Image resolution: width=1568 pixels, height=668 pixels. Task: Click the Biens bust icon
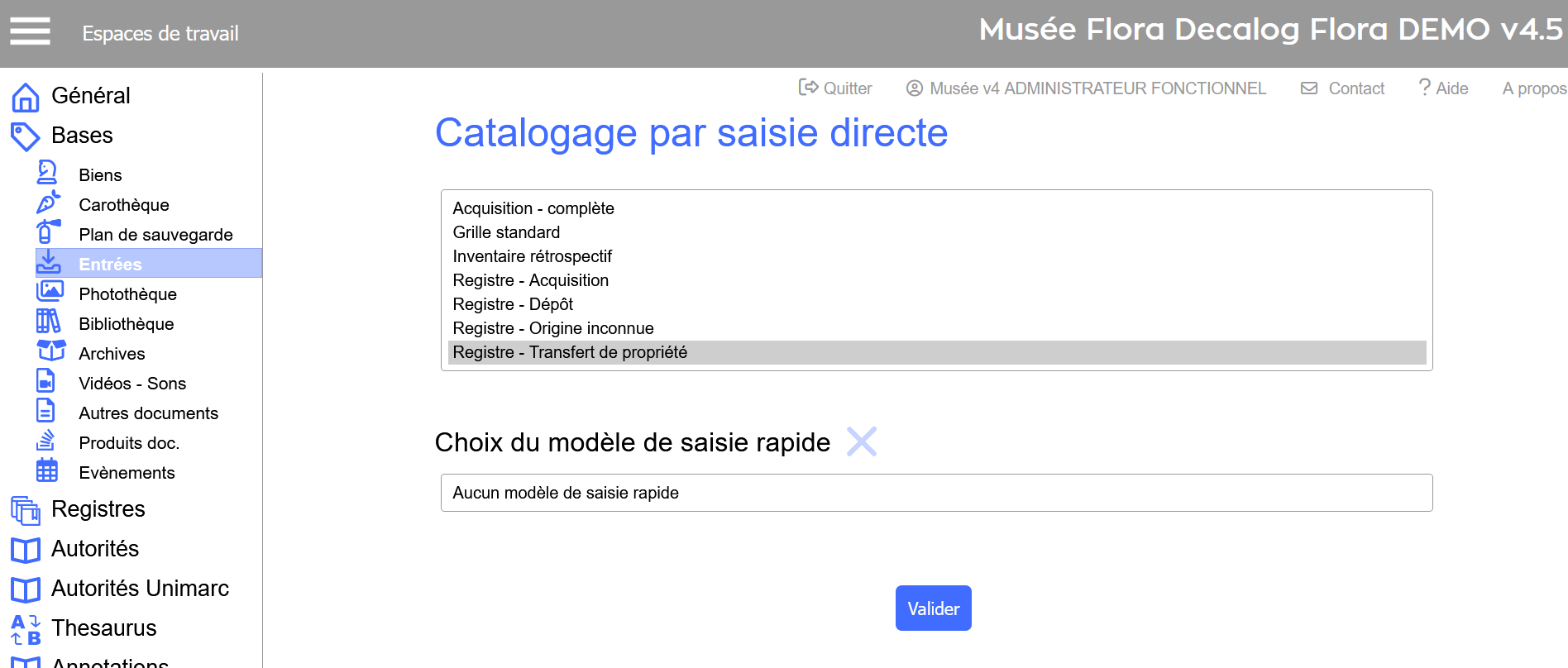[x=47, y=173]
